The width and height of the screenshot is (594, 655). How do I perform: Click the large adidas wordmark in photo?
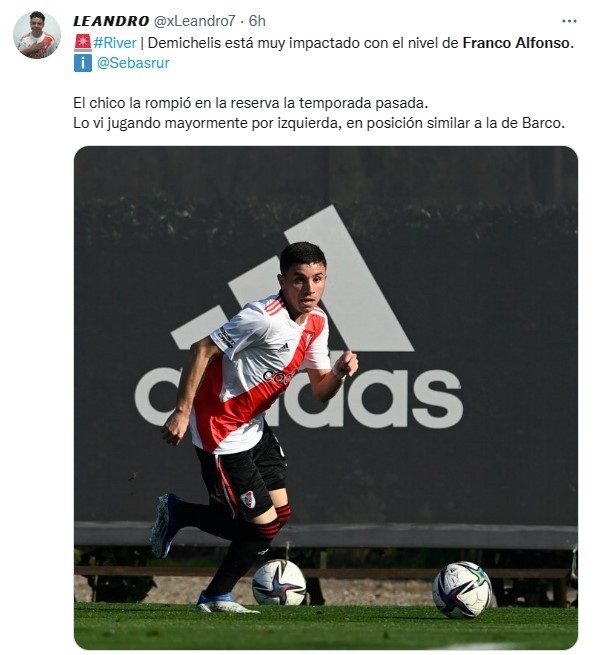299,398
